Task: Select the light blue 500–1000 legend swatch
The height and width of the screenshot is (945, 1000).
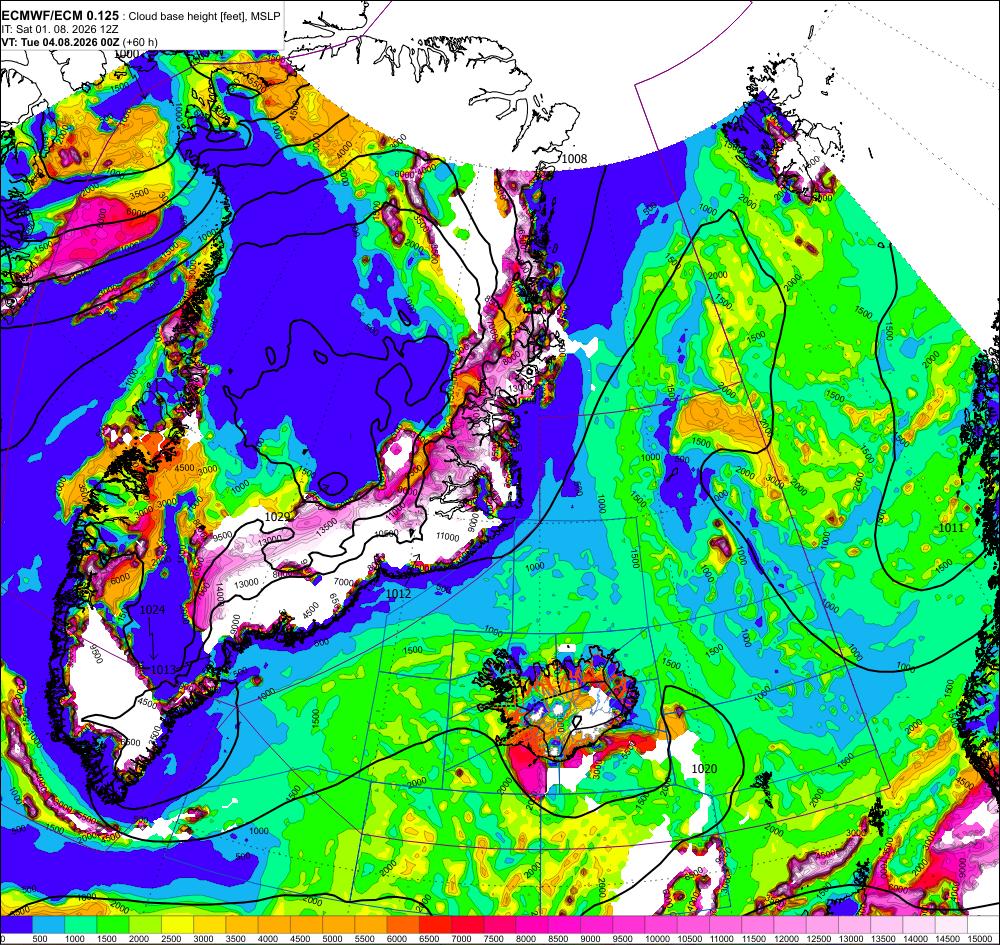Action: pos(48,925)
